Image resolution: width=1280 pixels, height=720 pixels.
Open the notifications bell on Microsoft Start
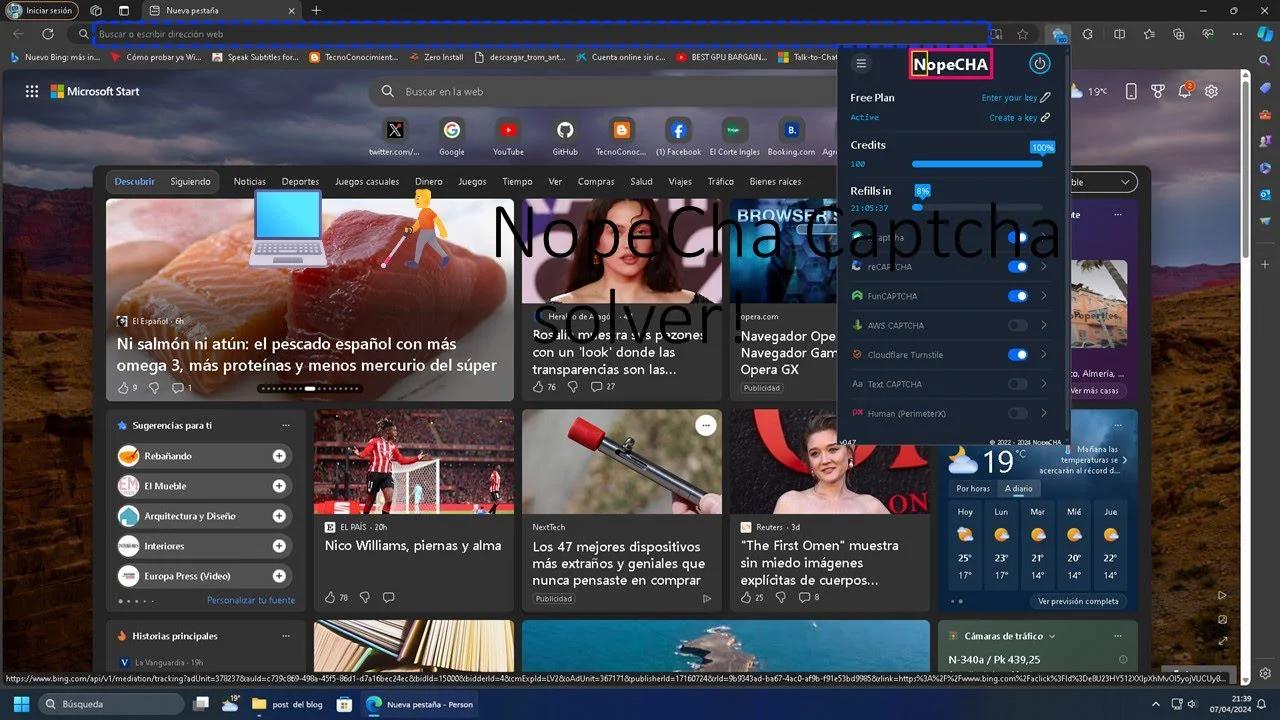point(1185,91)
